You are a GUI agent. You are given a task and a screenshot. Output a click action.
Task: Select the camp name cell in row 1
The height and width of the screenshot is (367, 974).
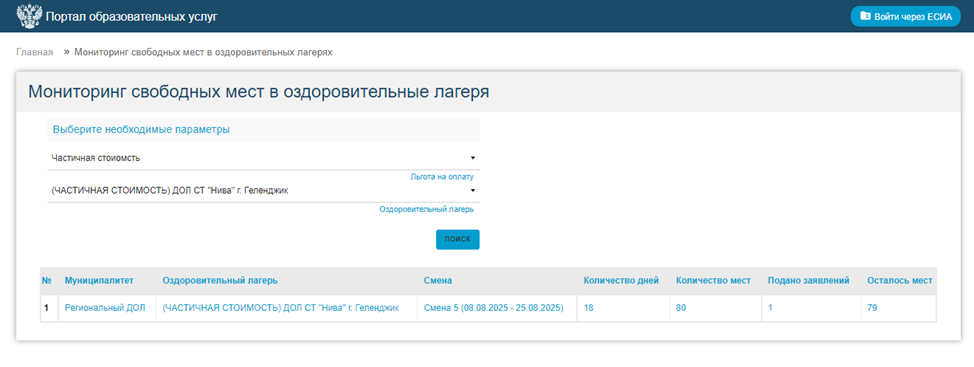pyautogui.click(x=286, y=308)
